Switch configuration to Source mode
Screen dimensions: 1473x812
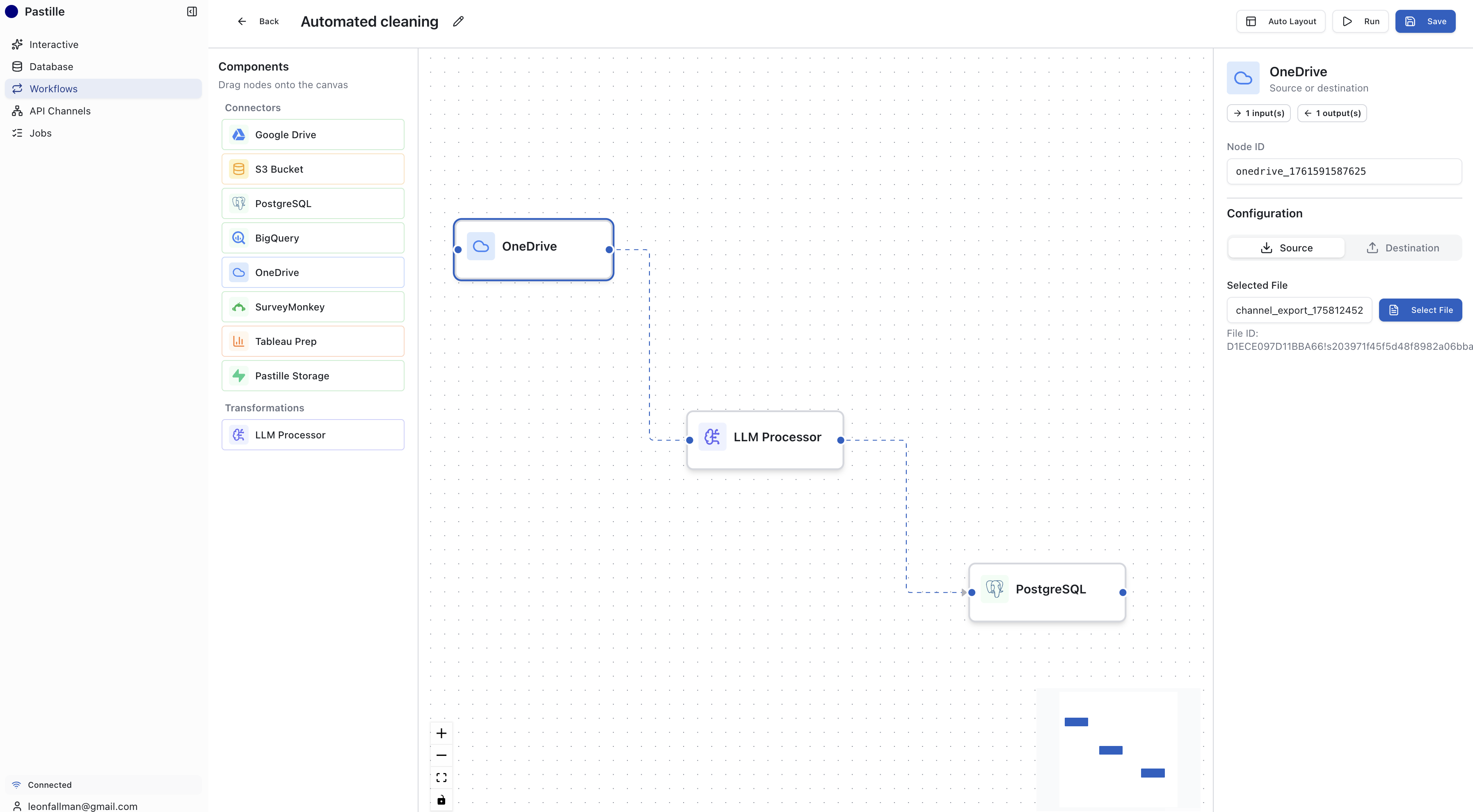tap(1286, 248)
